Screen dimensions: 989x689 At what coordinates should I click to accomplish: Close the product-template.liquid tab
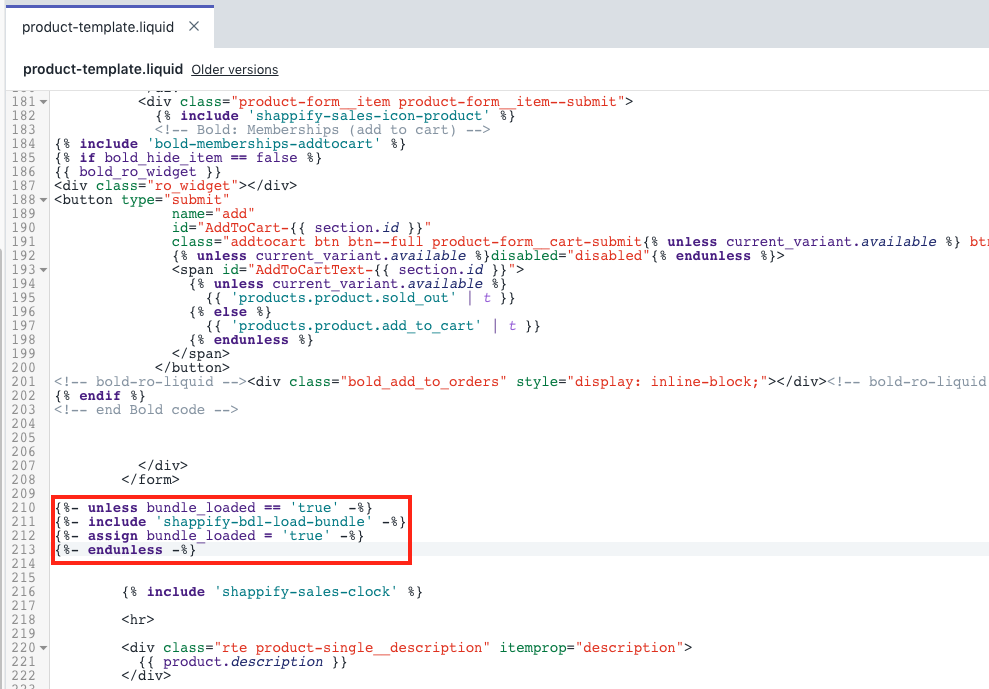(194, 26)
